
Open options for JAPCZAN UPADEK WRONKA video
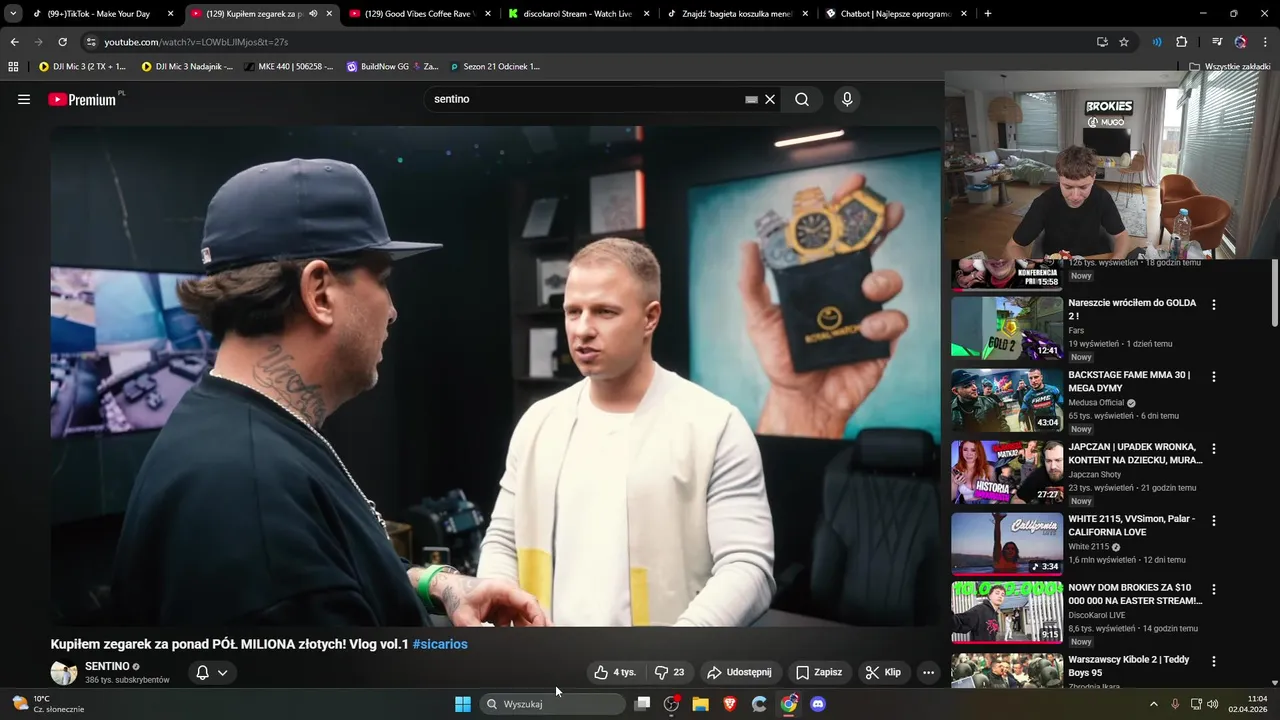1214,448
